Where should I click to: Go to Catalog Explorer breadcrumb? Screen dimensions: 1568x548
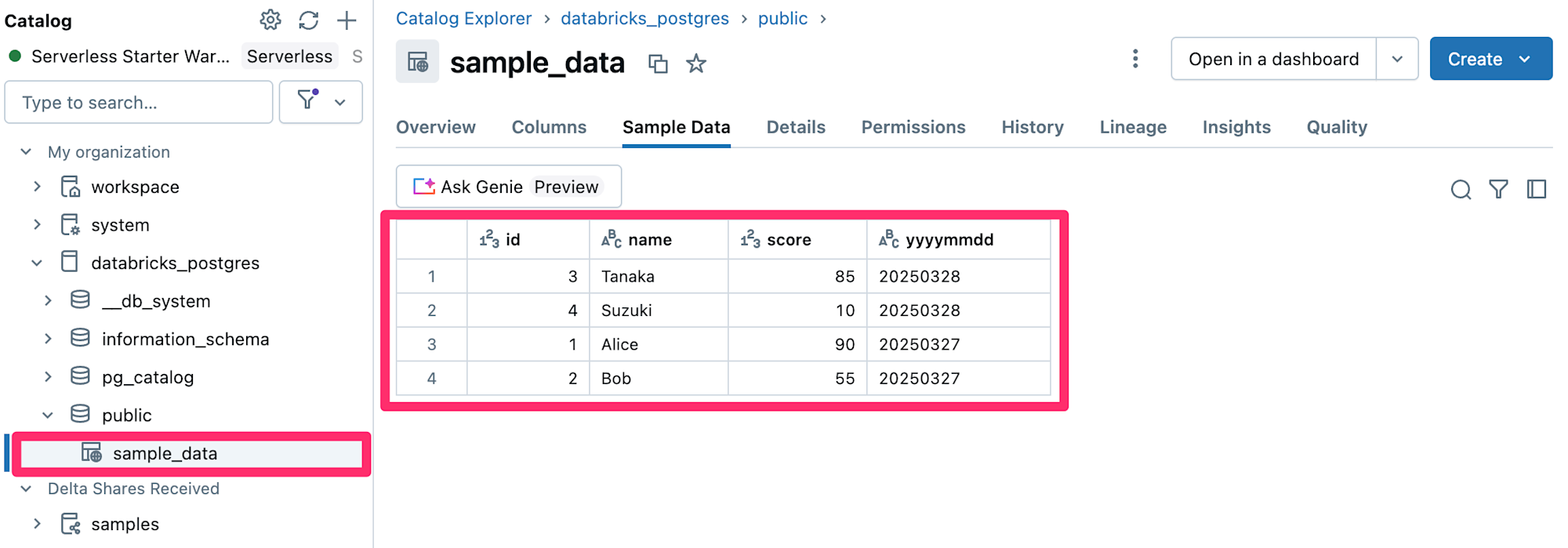tap(463, 18)
